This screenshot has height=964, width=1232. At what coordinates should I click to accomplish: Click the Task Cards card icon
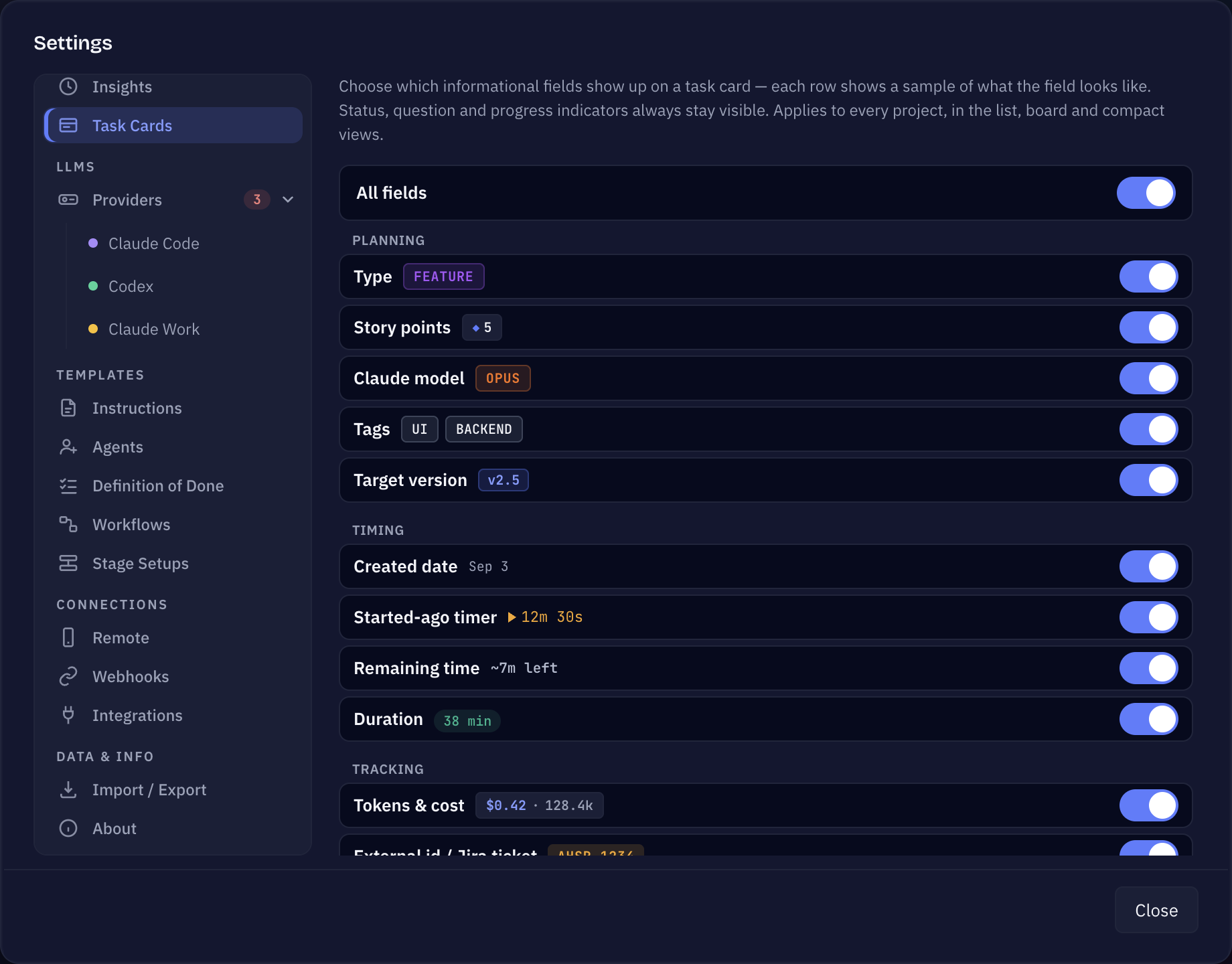point(68,125)
